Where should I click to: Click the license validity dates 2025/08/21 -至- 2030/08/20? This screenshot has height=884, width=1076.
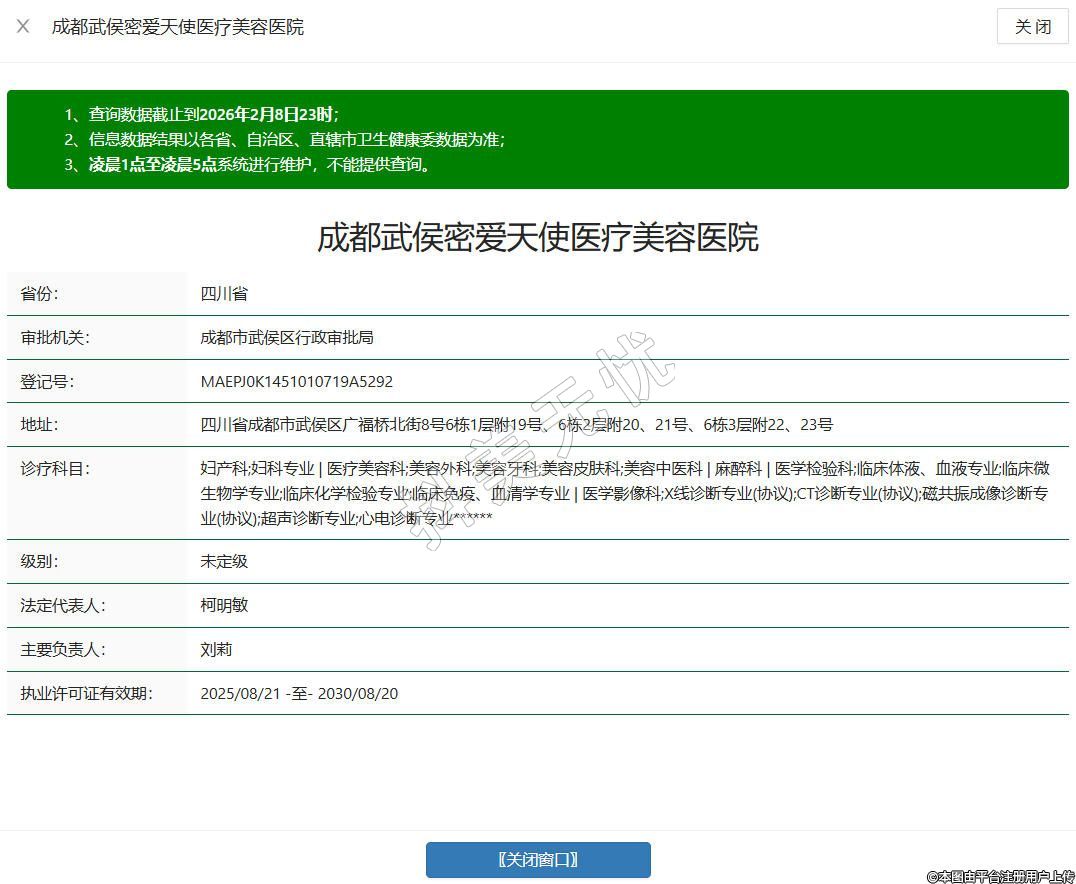(299, 694)
